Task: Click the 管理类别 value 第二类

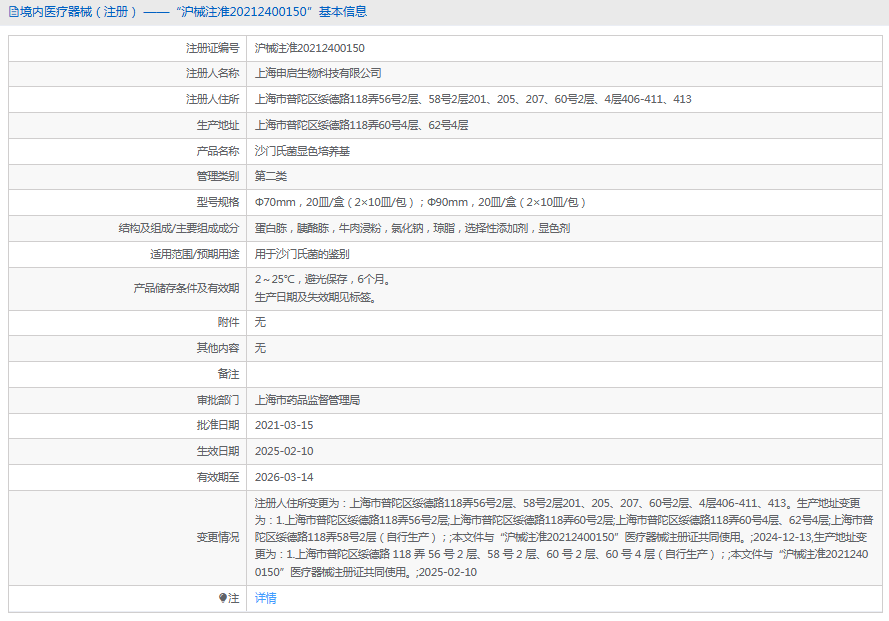Action: pyautogui.click(x=270, y=176)
